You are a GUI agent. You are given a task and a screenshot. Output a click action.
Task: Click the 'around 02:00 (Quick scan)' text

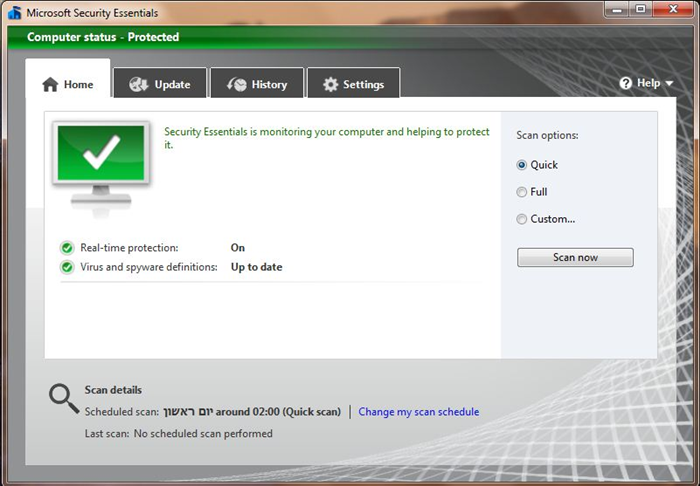278,411
